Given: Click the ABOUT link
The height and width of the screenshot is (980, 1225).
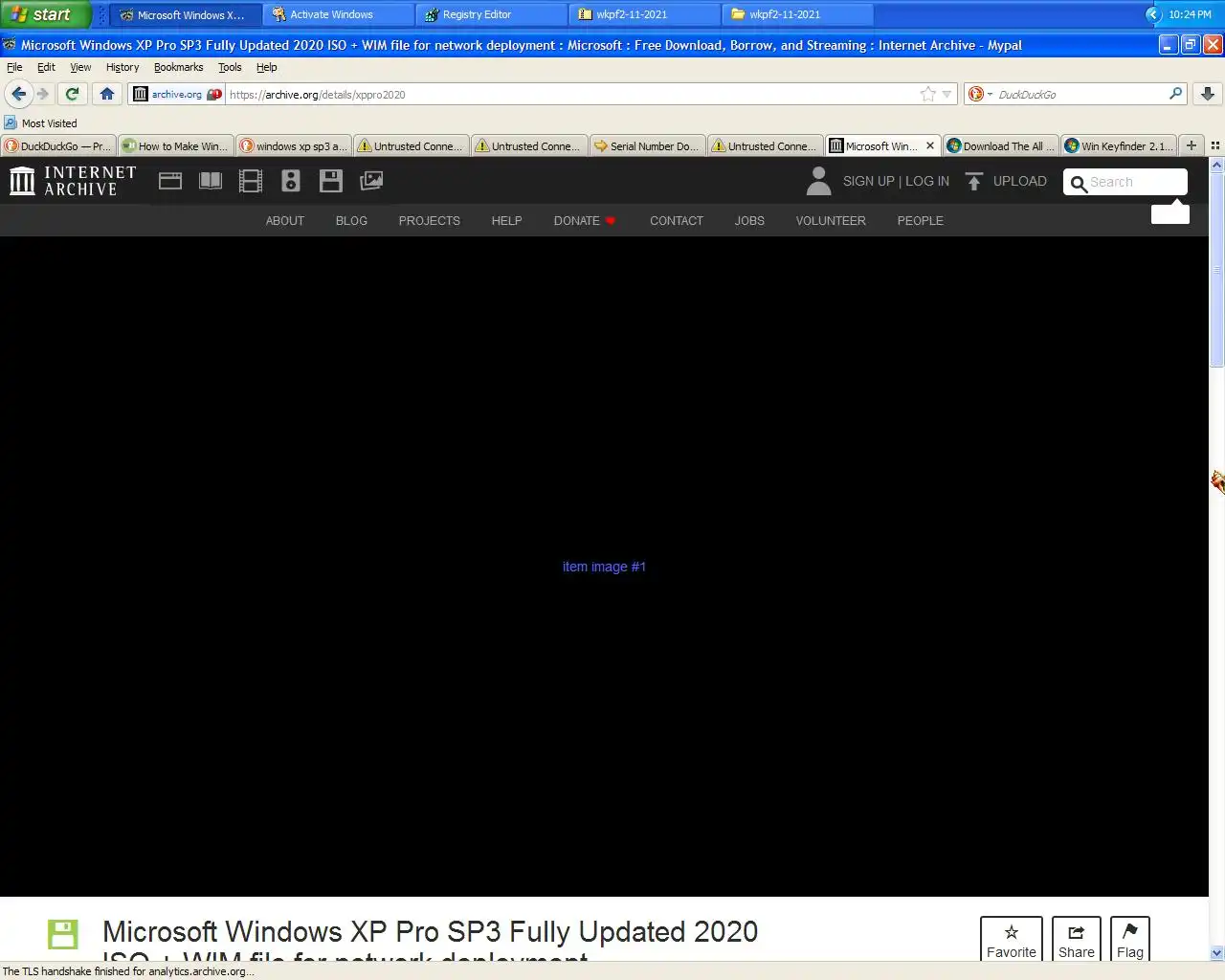Looking at the screenshot, I should pyautogui.click(x=285, y=220).
